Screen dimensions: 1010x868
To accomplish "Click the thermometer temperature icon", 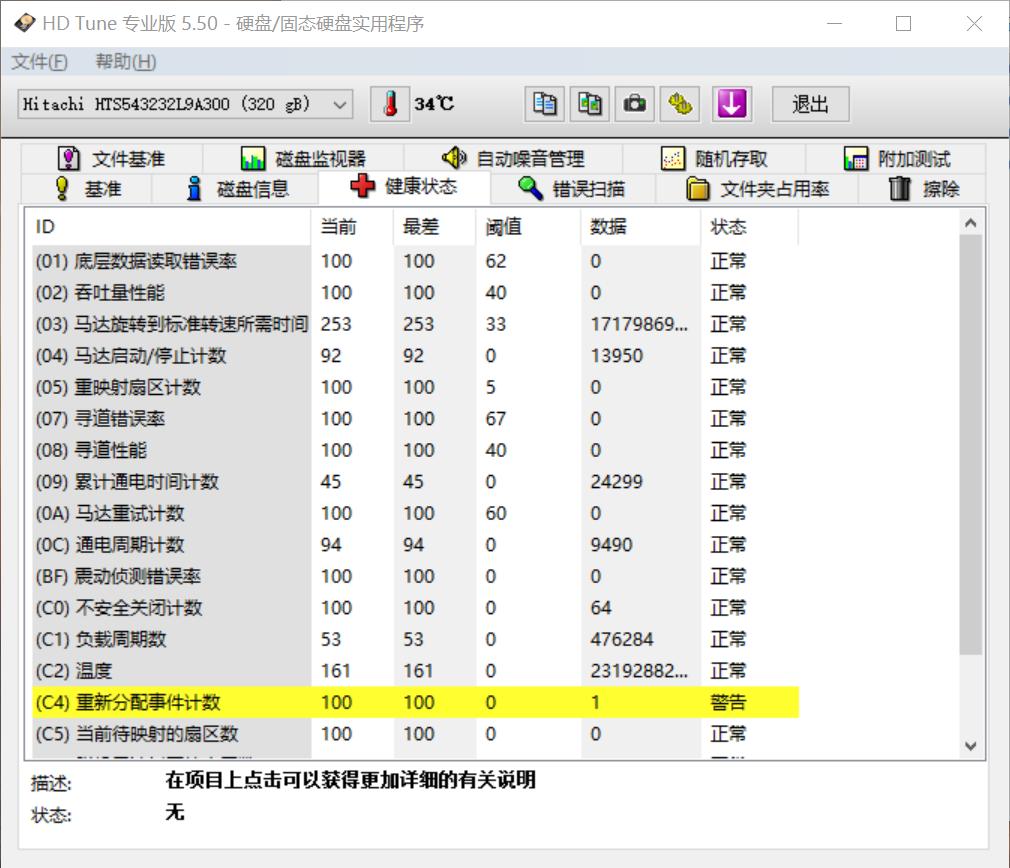I will click(390, 104).
